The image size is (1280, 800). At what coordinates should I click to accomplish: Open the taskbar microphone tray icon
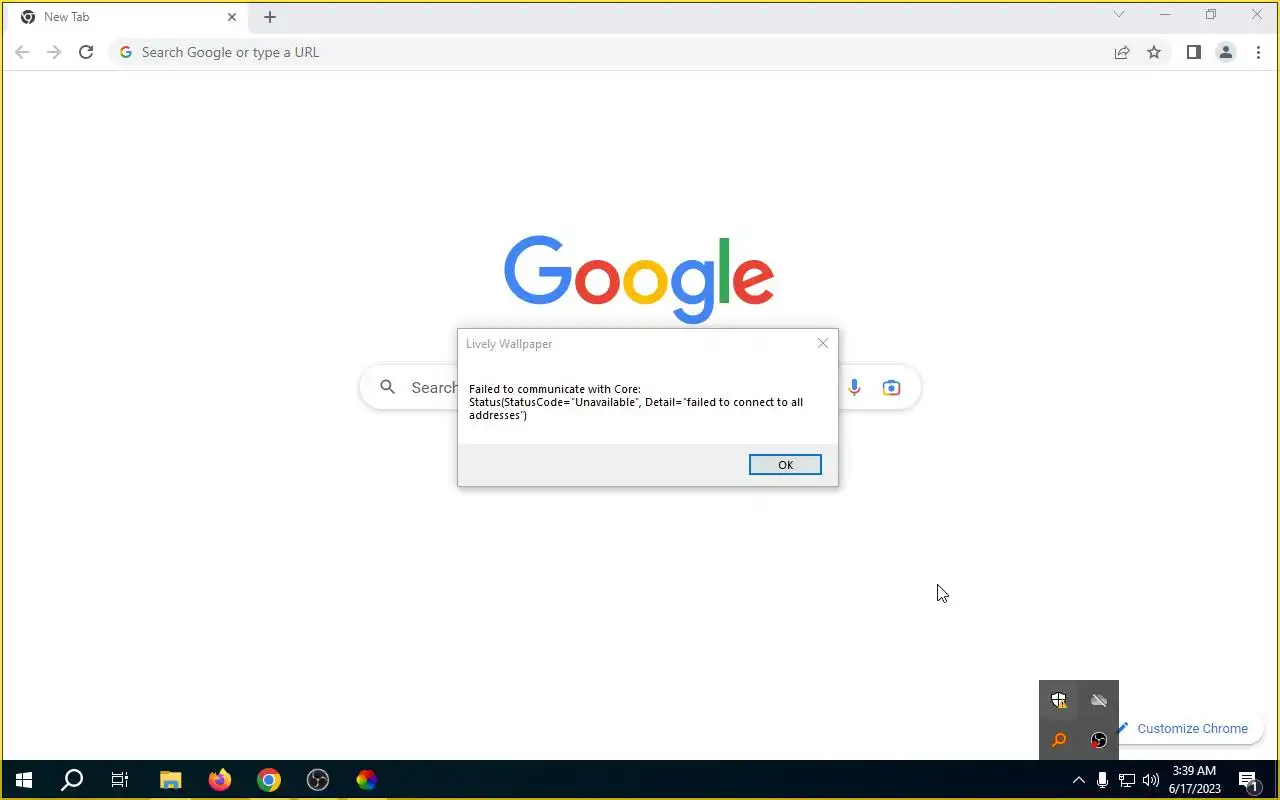click(1102, 780)
